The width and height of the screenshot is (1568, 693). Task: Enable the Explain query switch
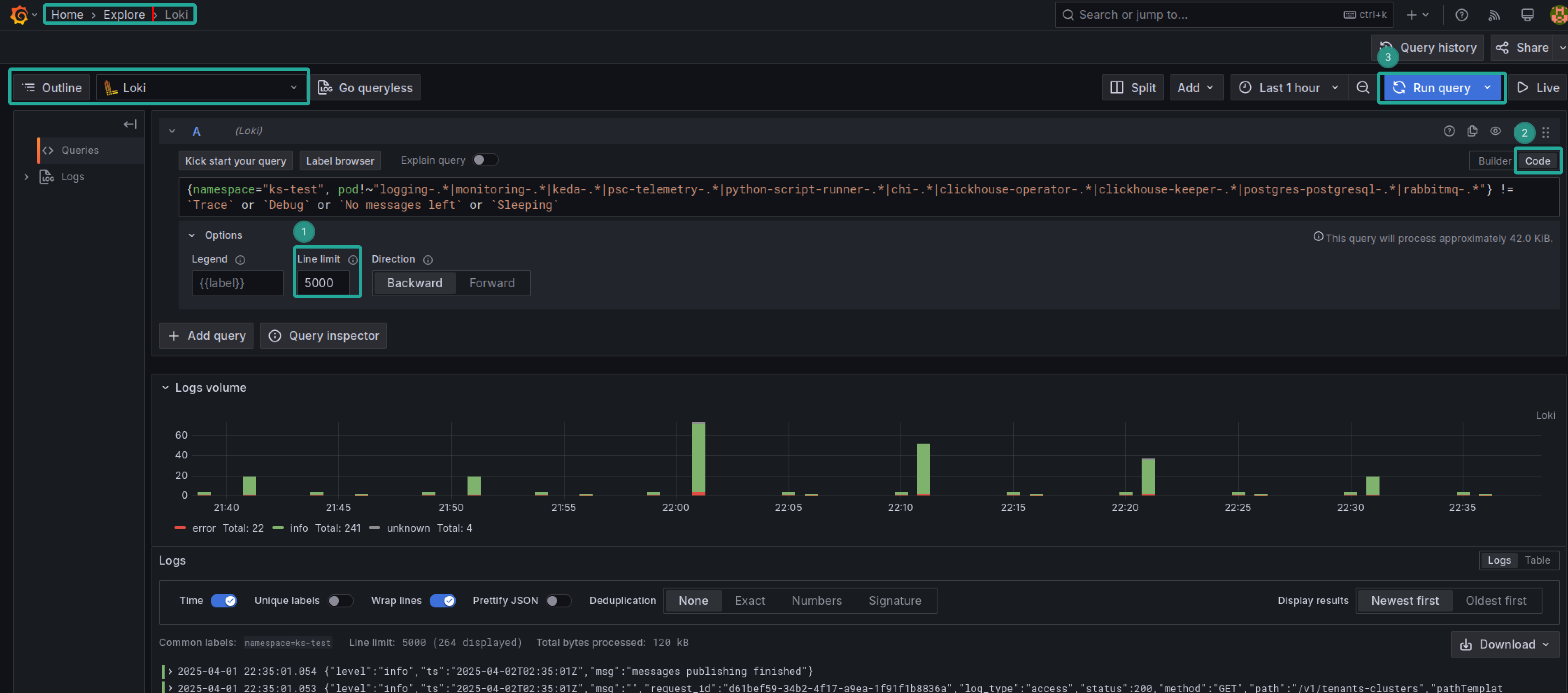click(x=485, y=159)
